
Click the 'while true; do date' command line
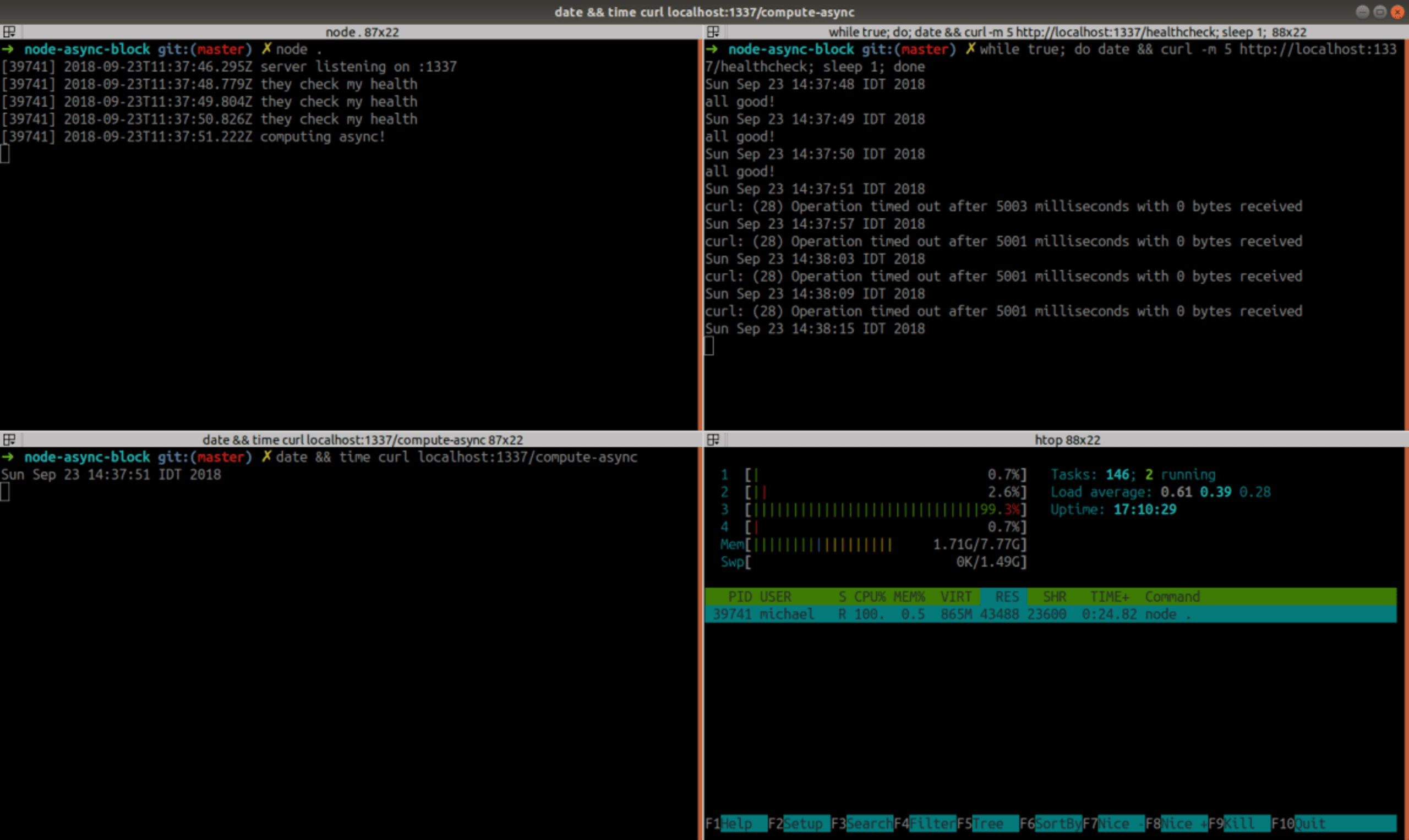point(1051,58)
